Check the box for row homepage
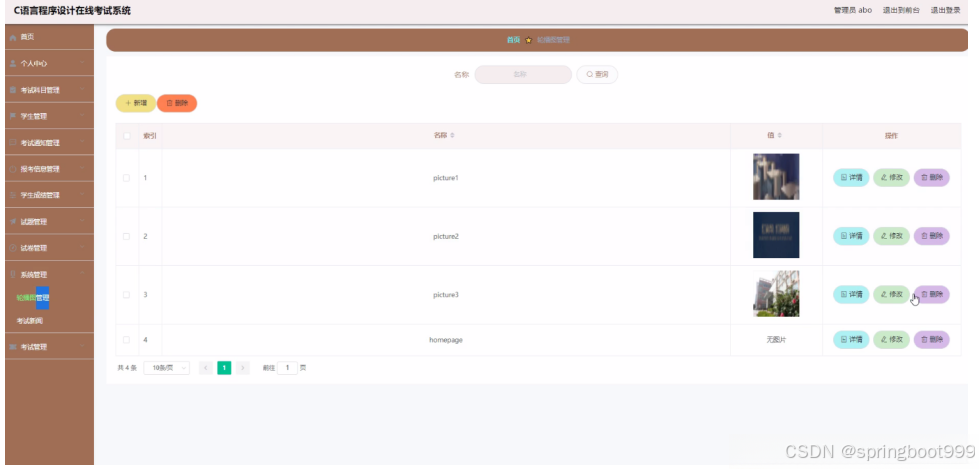Viewport: 979px width, 469px height. click(x=127, y=340)
